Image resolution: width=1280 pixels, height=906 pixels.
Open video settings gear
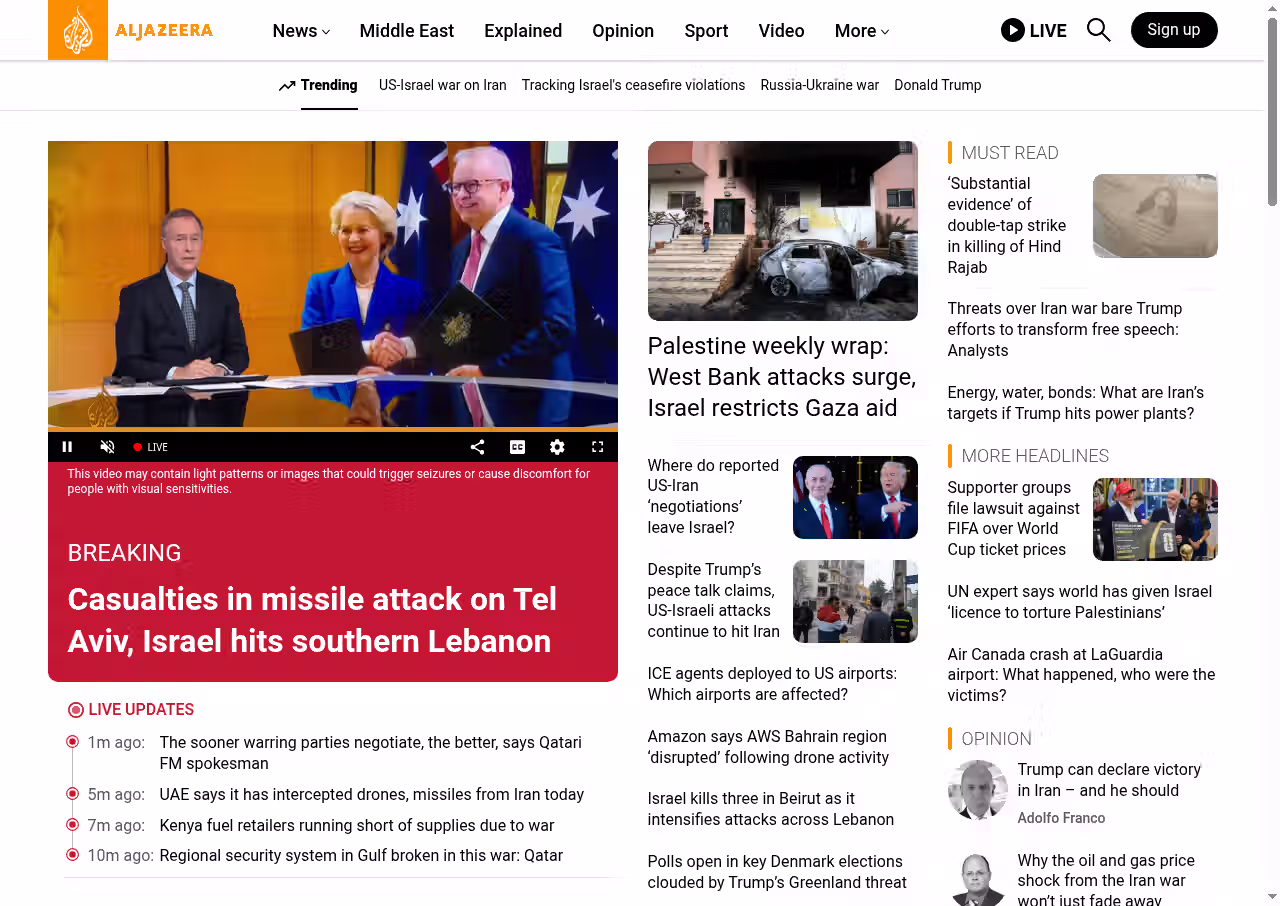point(557,447)
